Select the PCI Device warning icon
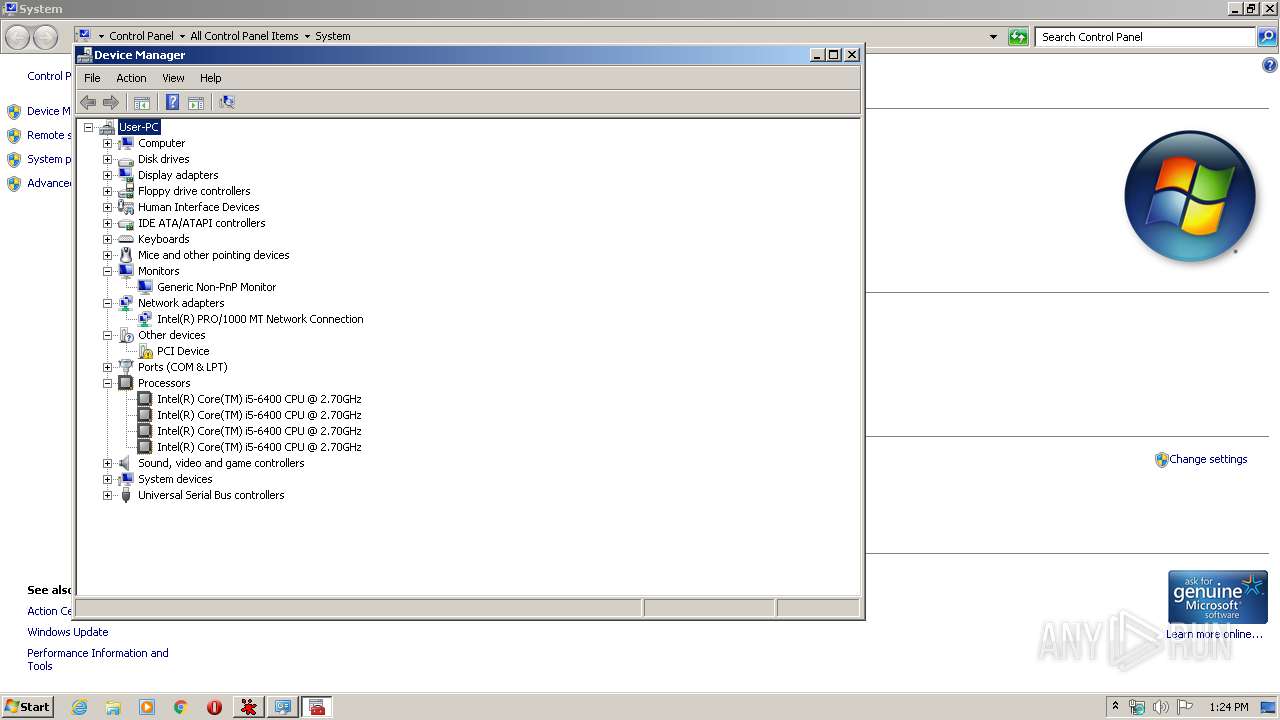 pos(146,351)
